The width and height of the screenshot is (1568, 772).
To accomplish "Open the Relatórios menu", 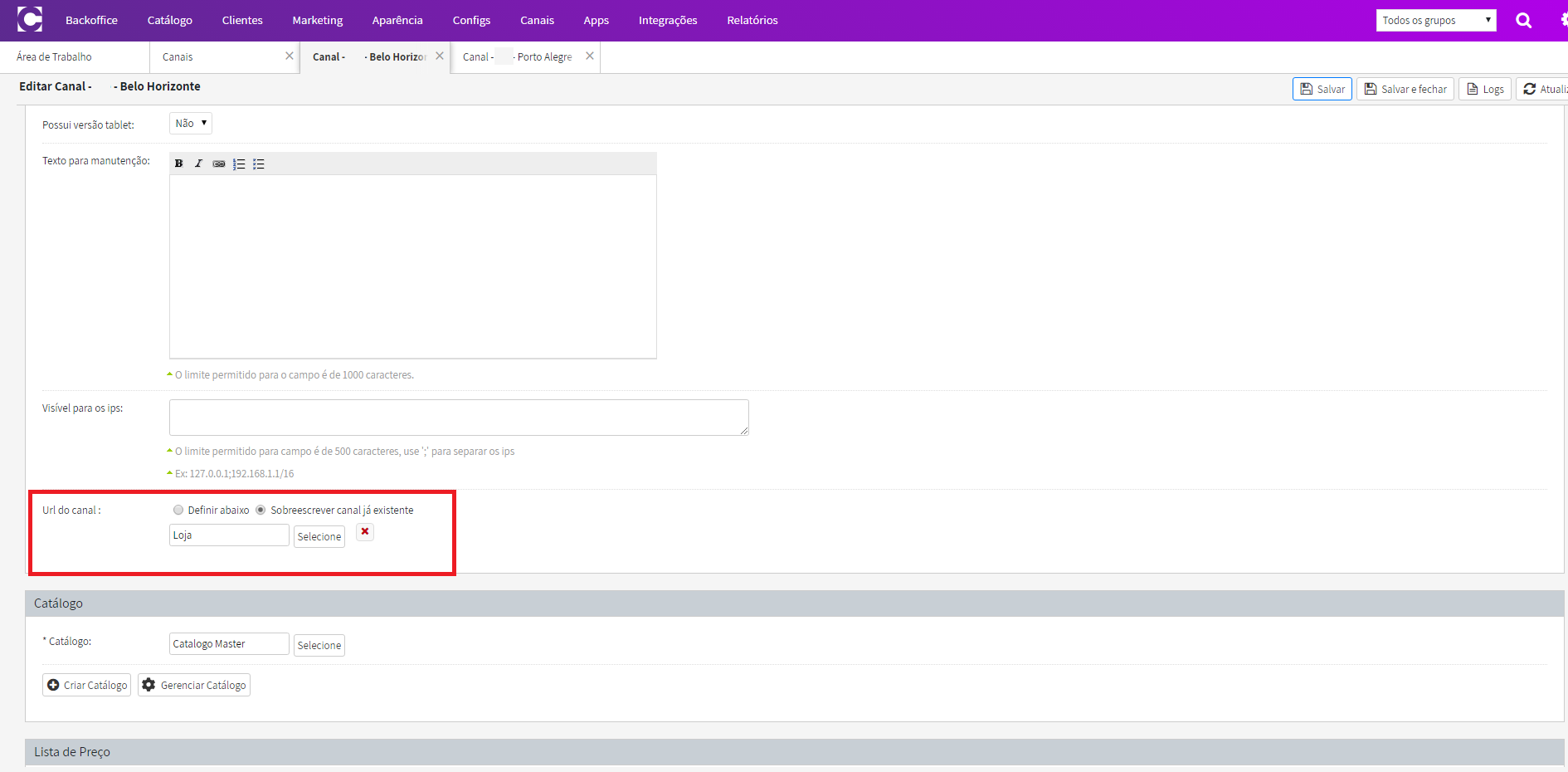I will [752, 20].
